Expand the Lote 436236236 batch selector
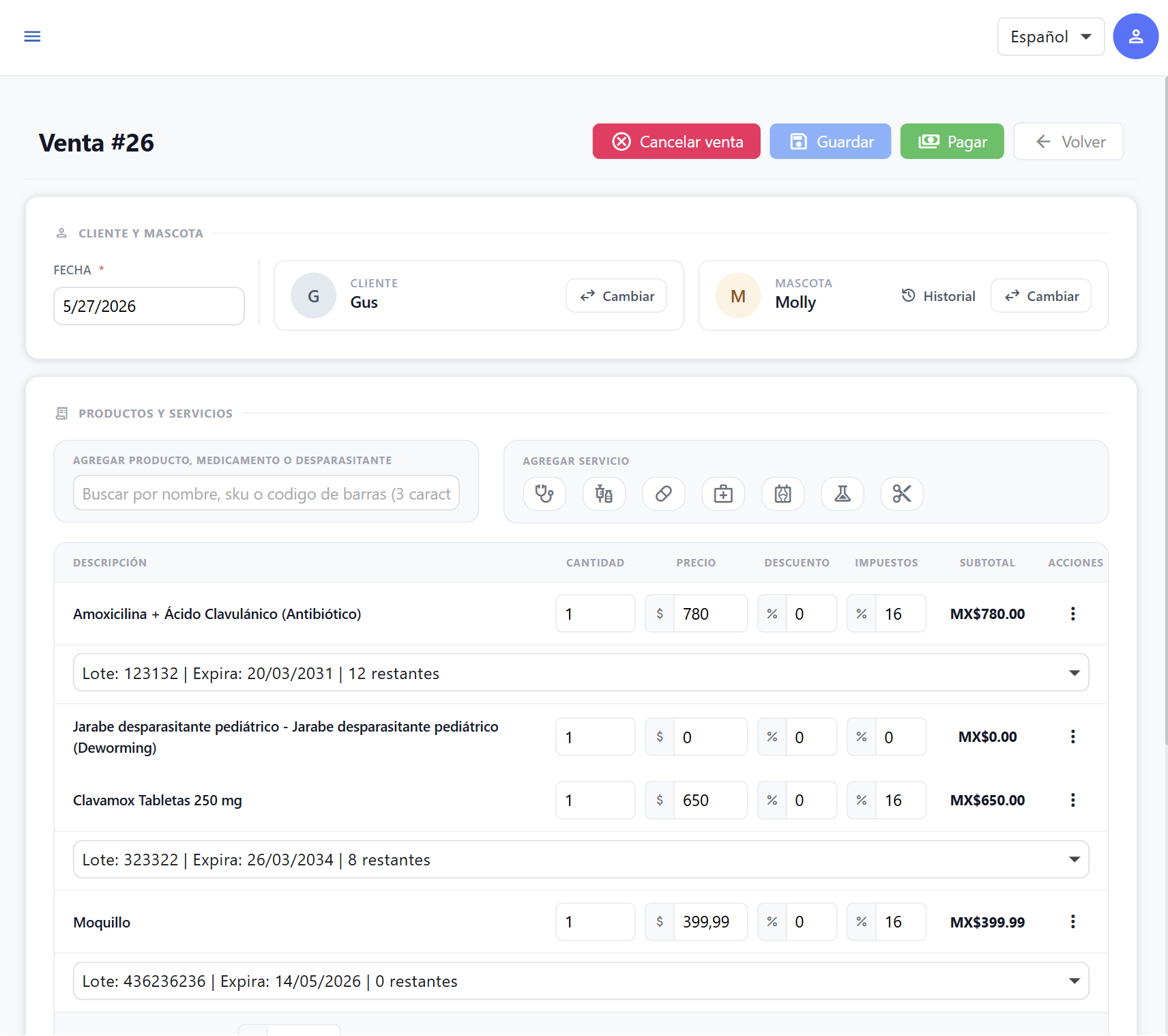This screenshot has width=1168, height=1036. tap(581, 981)
